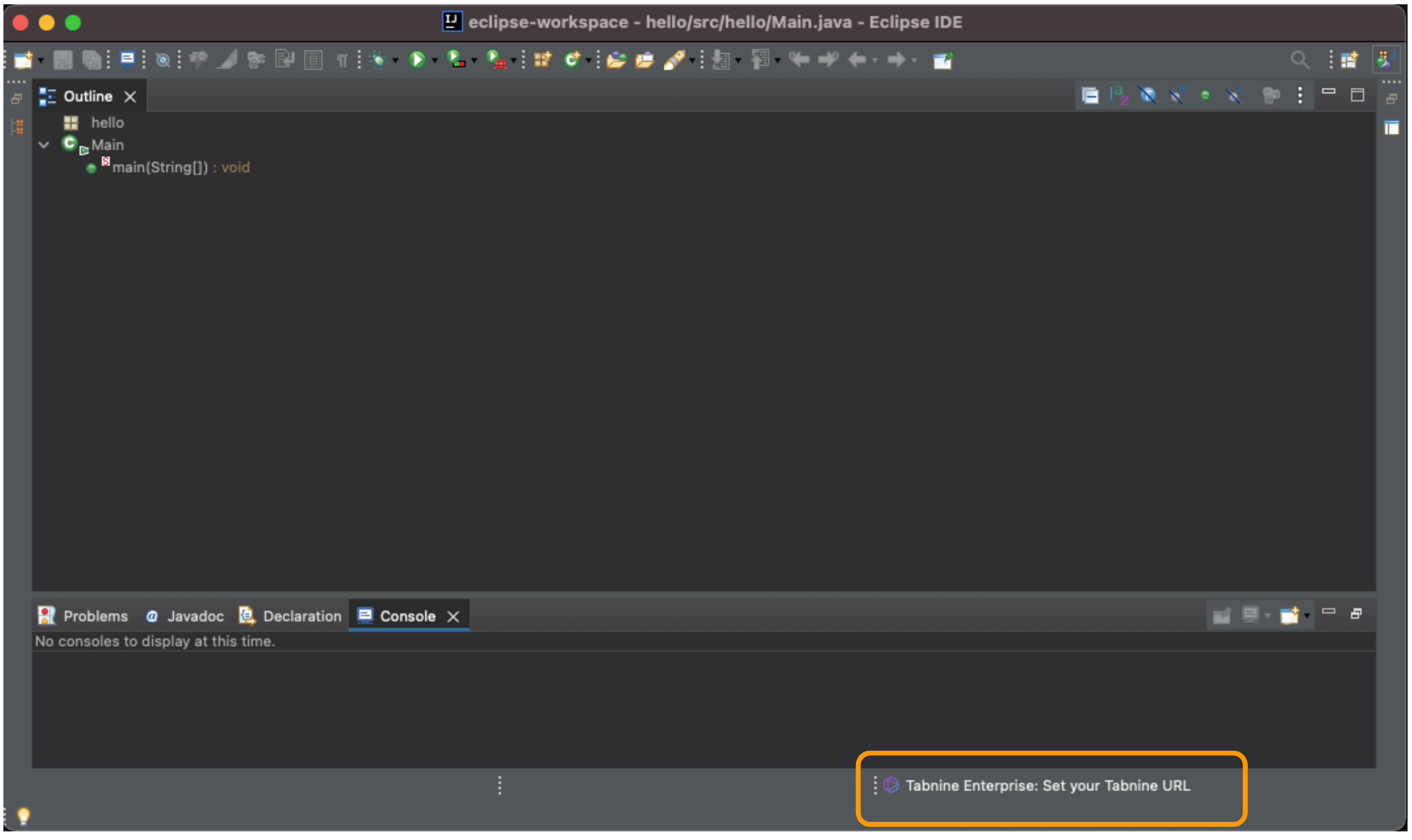The width and height of the screenshot is (1412, 840).
Task: Select main(String[]) method in Outline
Action: (160, 167)
